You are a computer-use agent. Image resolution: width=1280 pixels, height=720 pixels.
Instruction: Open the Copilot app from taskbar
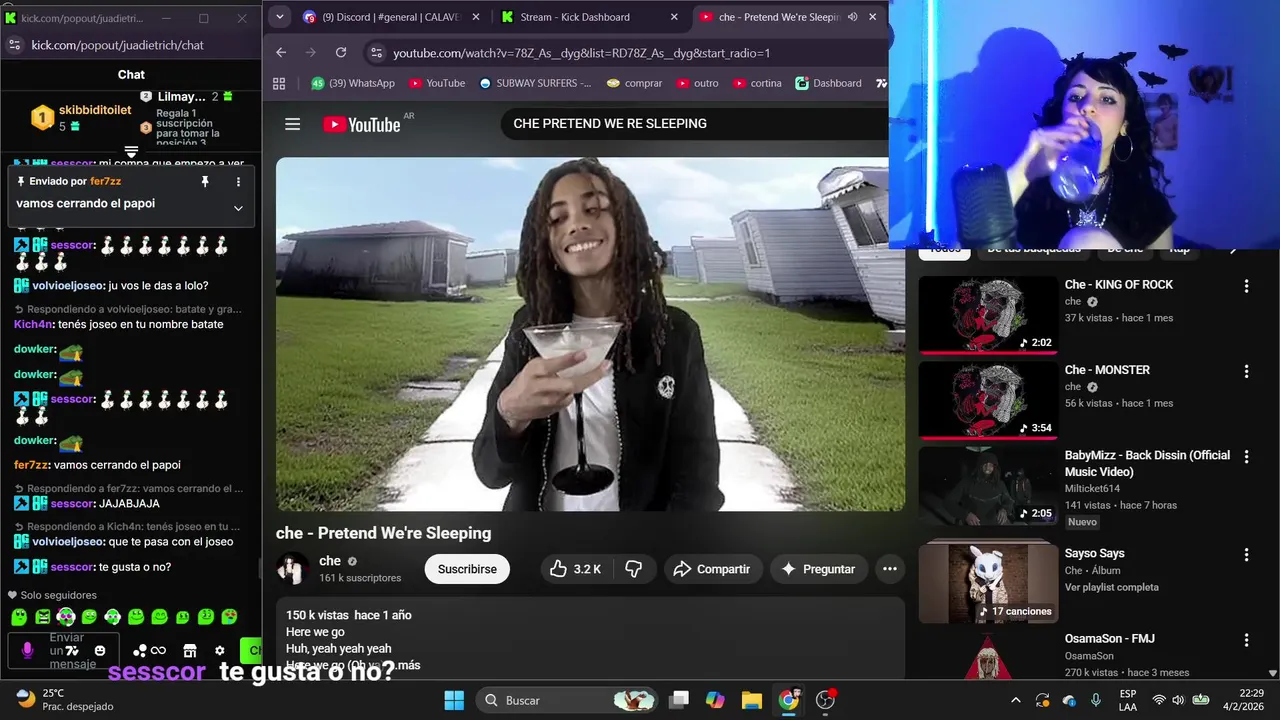coord(715,700)
